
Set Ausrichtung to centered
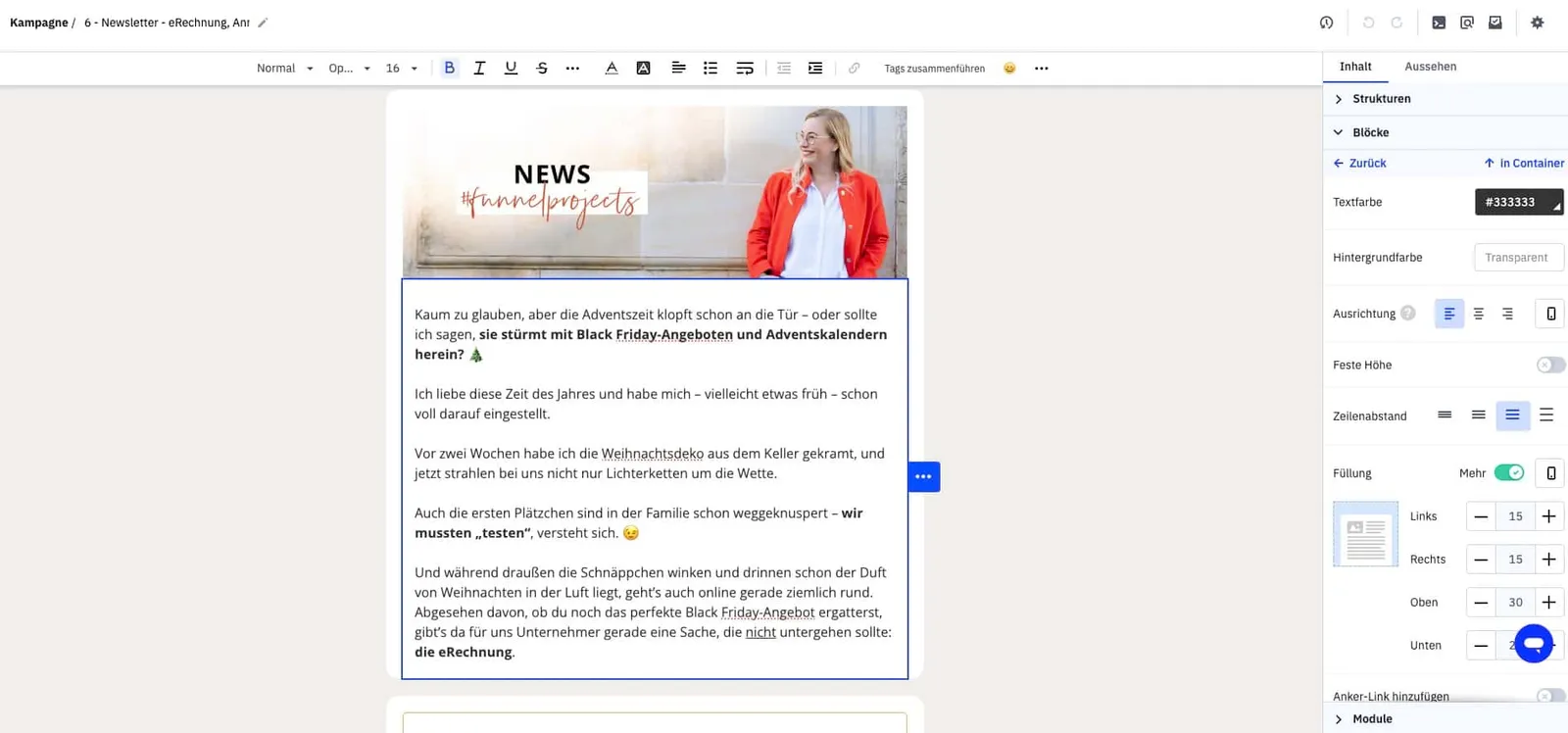point(1479,314)
